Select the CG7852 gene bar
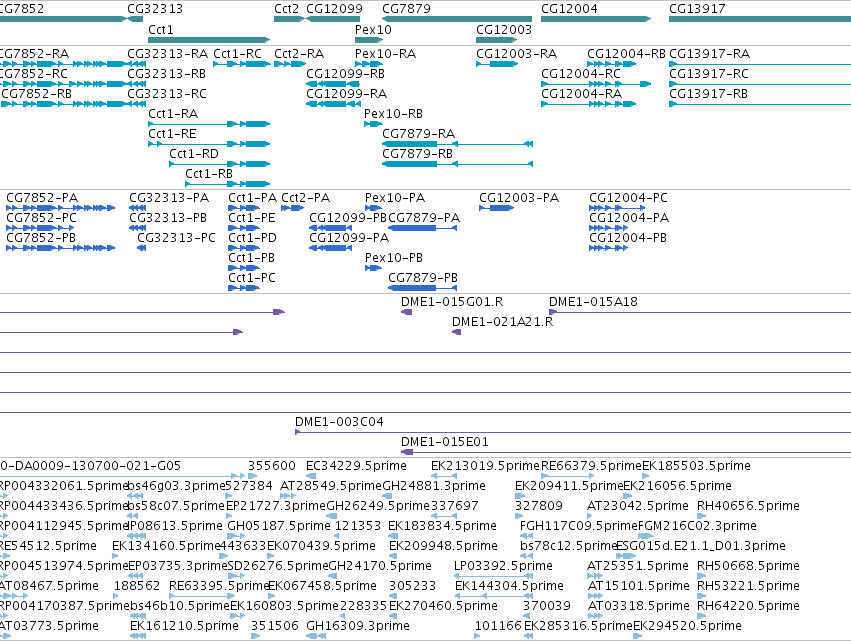 63,19
